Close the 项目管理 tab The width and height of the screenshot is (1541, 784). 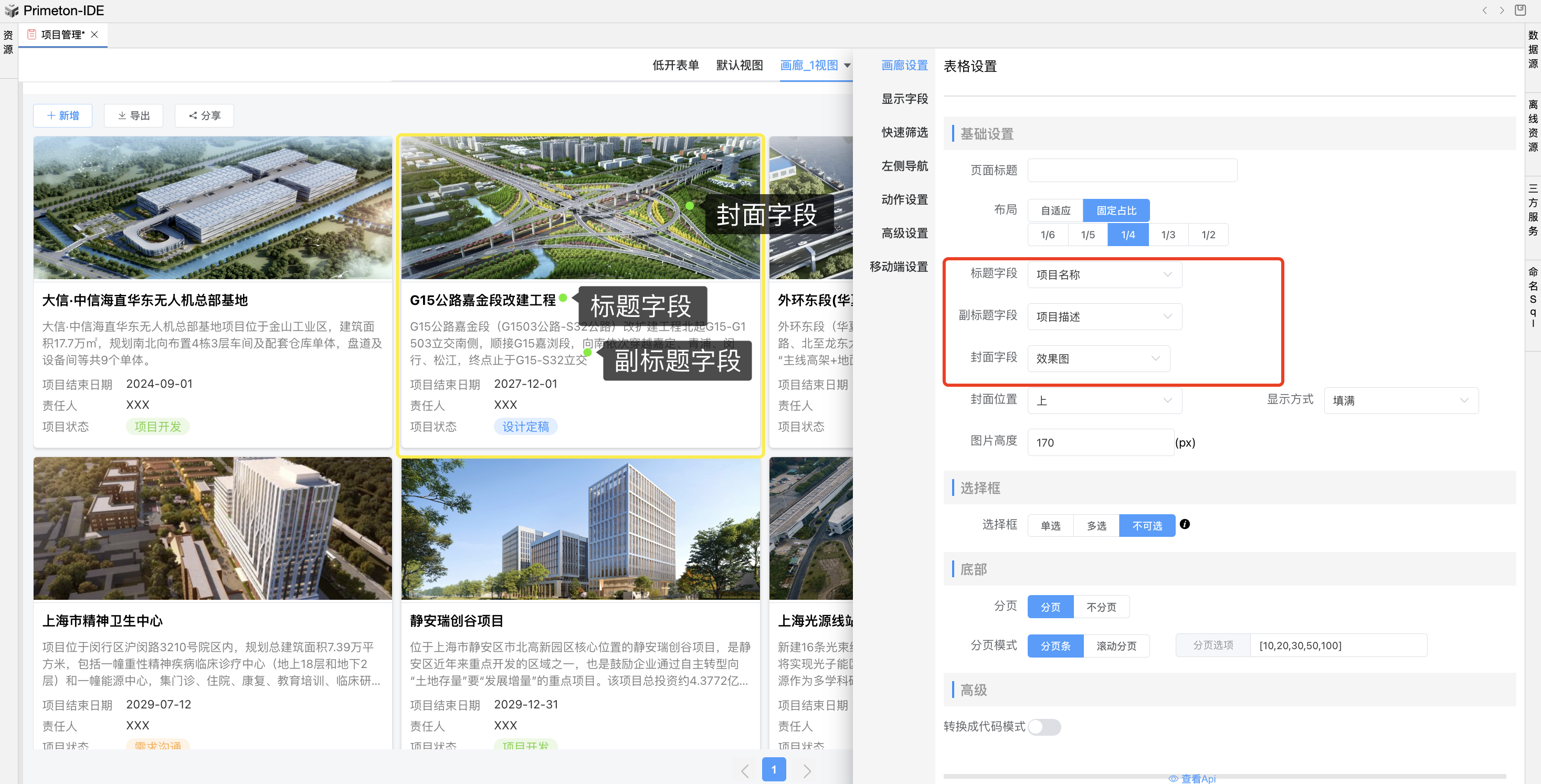[x=94, y=35]
